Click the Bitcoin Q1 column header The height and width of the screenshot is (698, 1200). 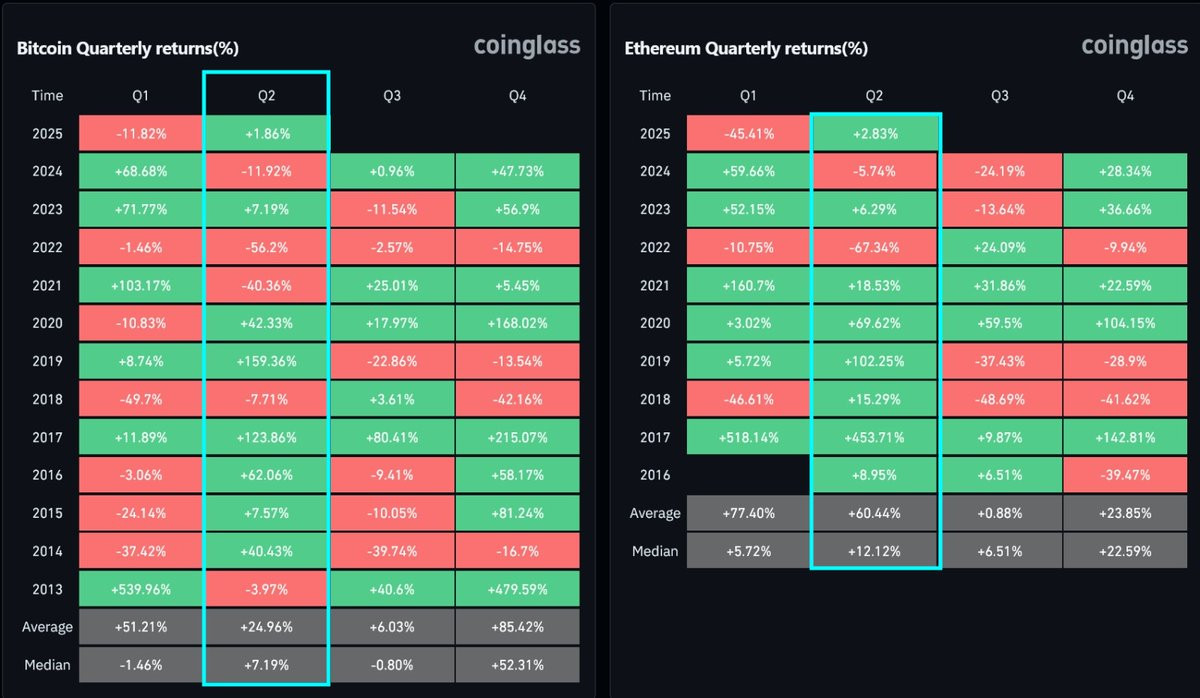coord(140,96)
